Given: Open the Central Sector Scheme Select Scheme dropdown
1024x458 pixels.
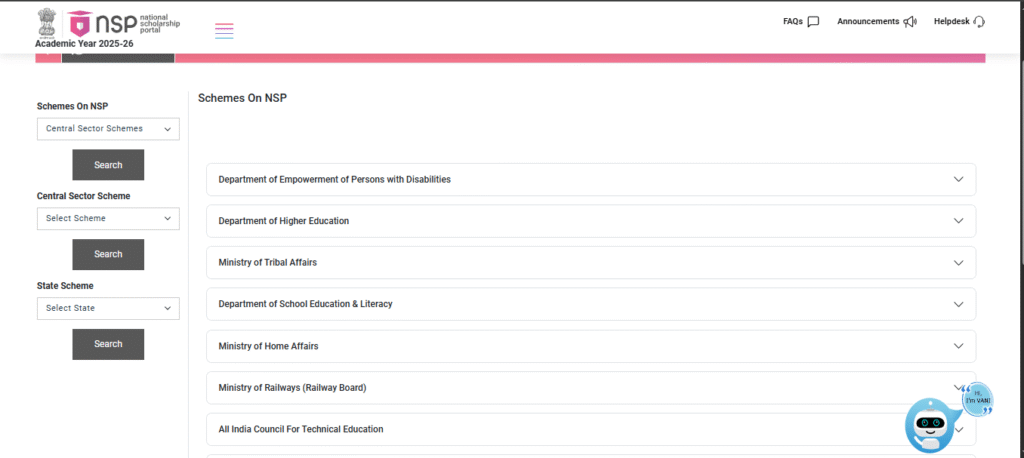Looking at the screenshot, I should pos(108,218).
